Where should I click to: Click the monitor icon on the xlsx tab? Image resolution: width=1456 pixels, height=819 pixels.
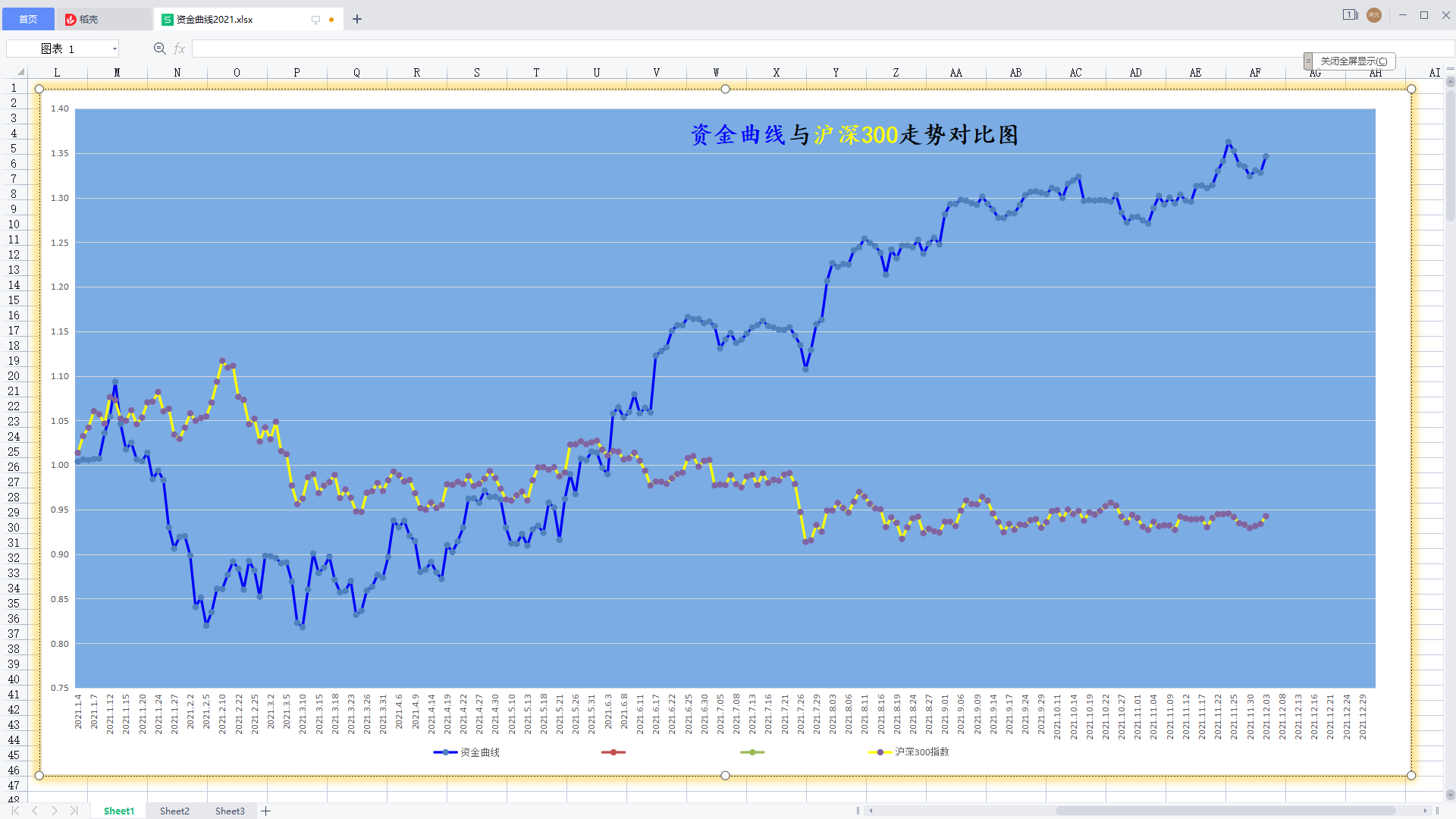315,20
